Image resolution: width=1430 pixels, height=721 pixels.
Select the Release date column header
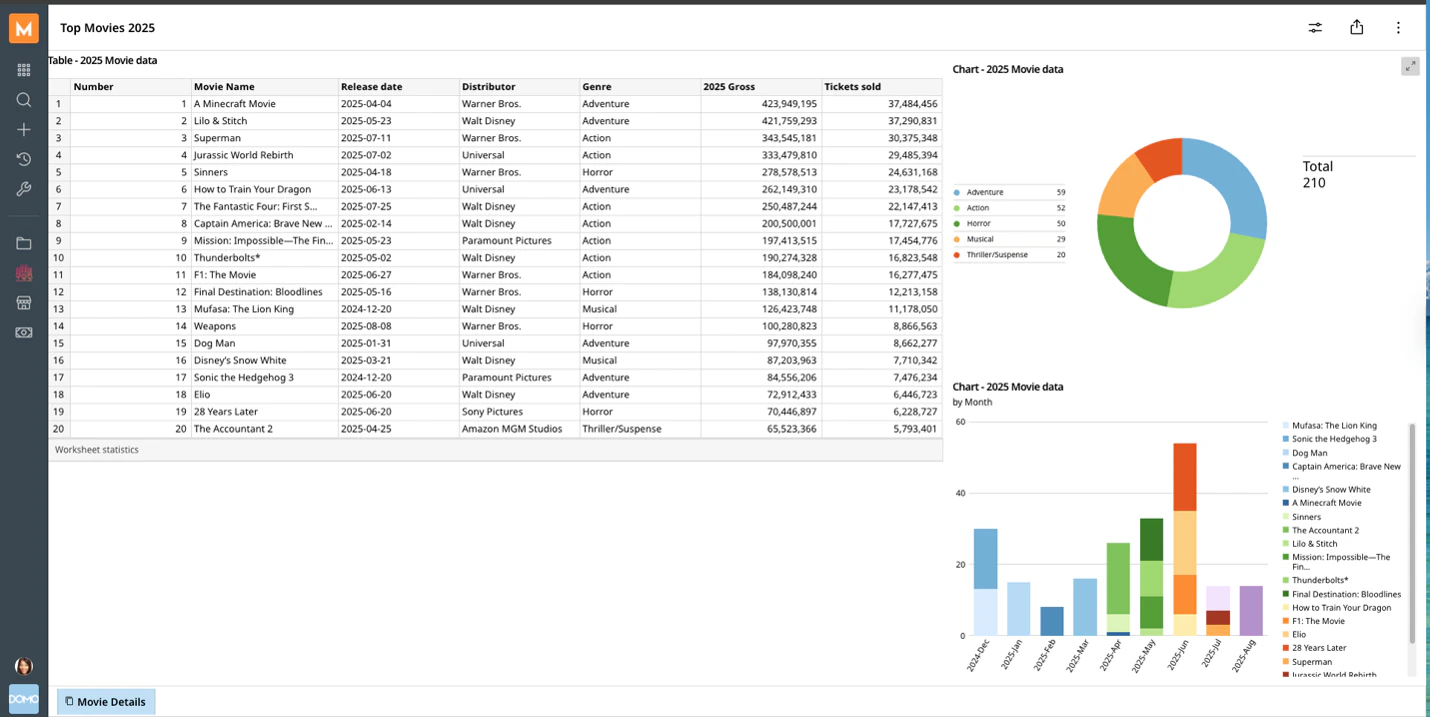(398, 87)
